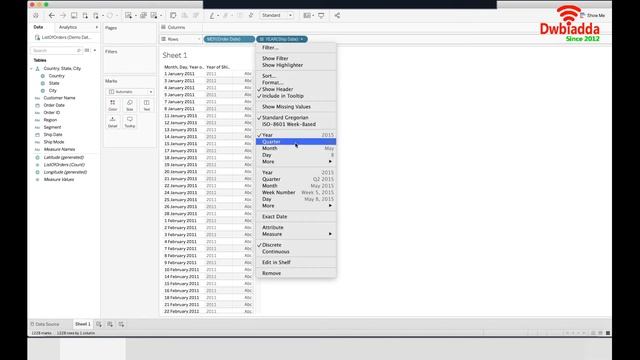
Task: Click the Redo forward arrow in toolbar
Action: pyautogui.click(x=63, y=16)
